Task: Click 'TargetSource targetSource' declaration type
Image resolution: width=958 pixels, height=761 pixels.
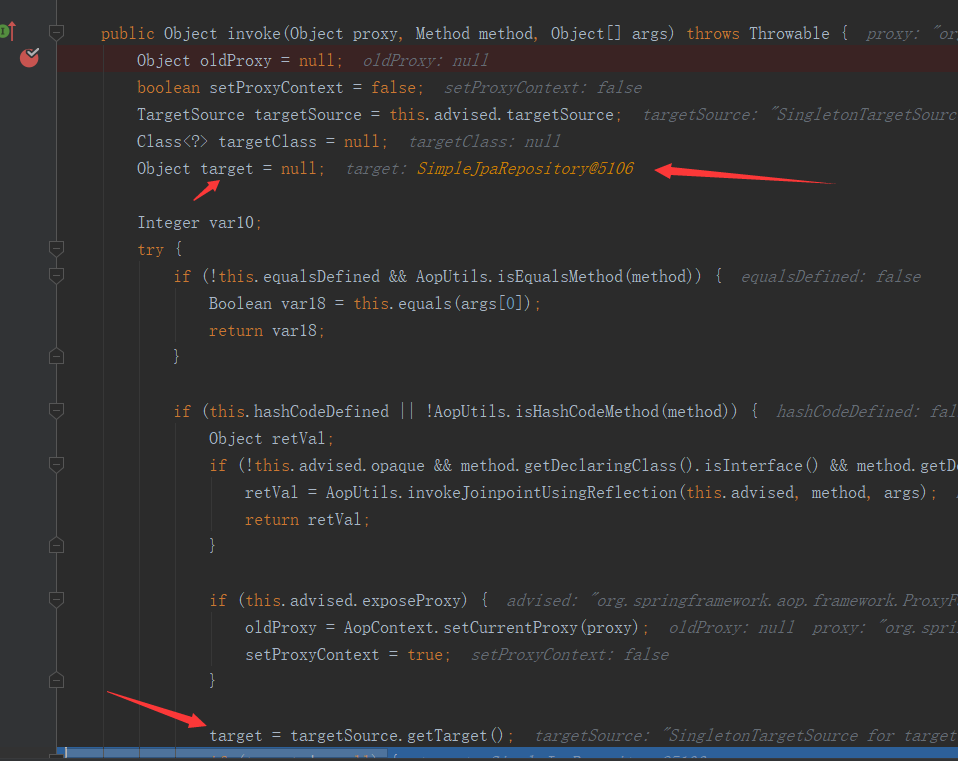Action: tap(191, 115)
